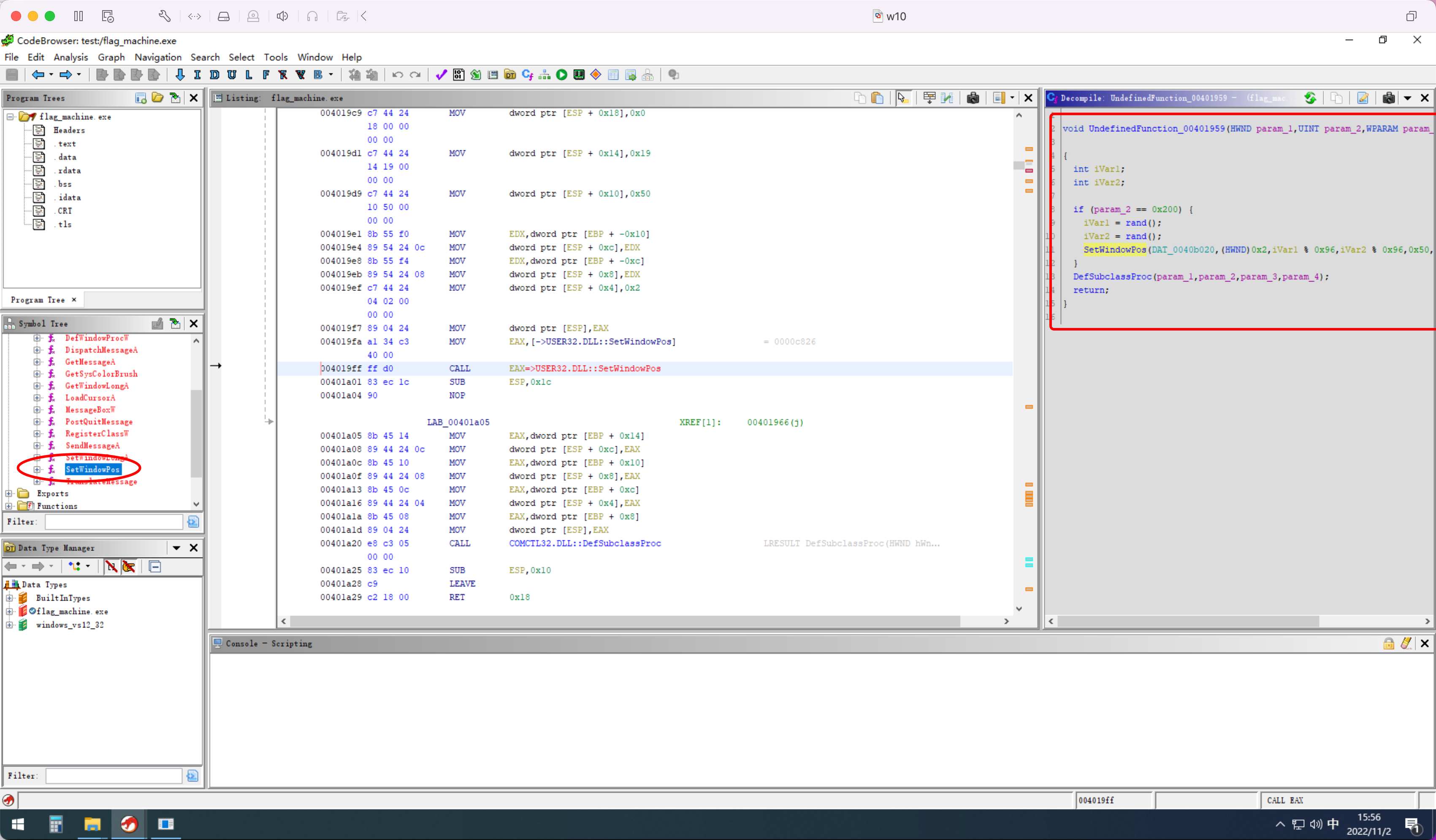Click the green refresh icon in Decompile header
Image resolution: width=1436 pixels, height=840 pixels.
tap(1310, 98)
